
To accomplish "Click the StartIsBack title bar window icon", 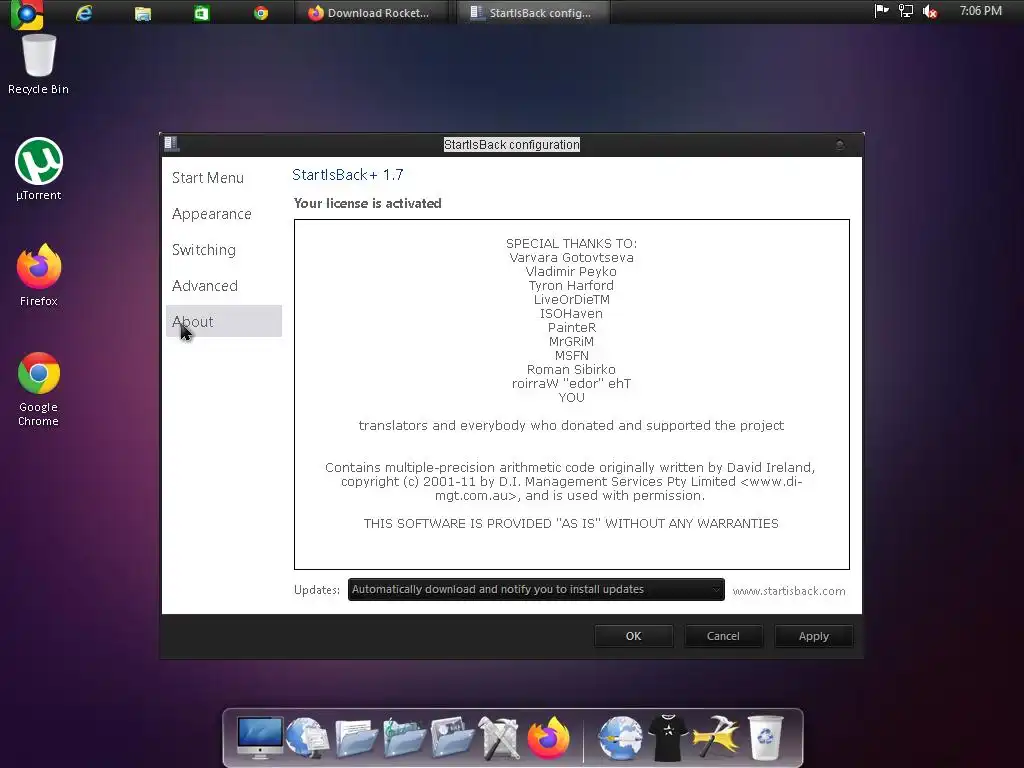I will pos(171,144).
